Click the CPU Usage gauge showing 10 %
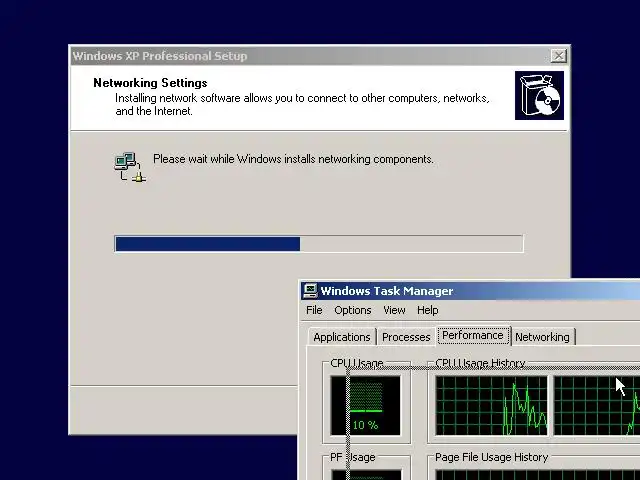The height and width of the screenshot is (480, 640). pyautogui.click(x=365, y=405)
